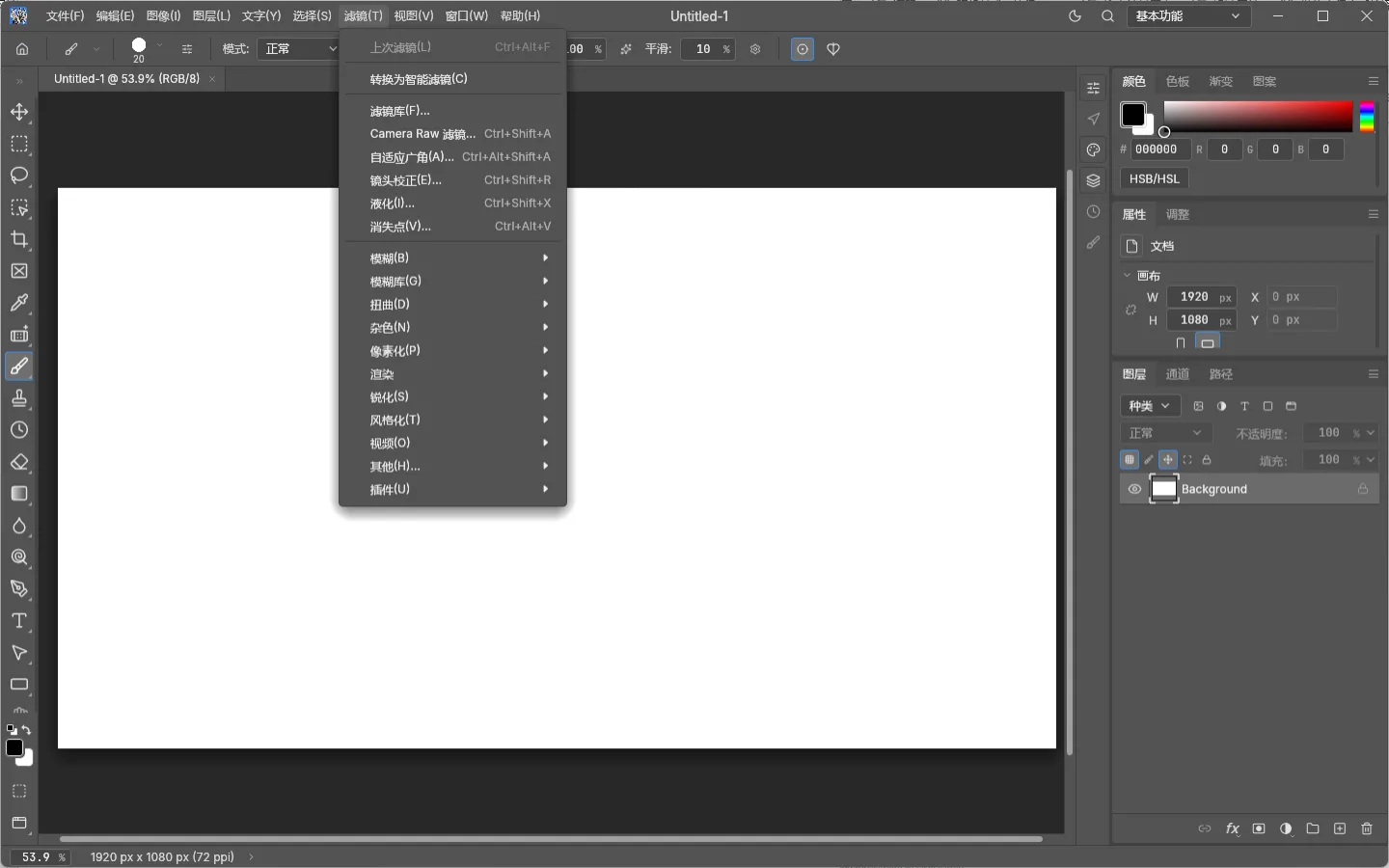Image resolution: width=1389 pixels, height=868 pixels.
Task: Expand the 不透明度 opacity dropdown arrow
Action: click(1371, 433)
